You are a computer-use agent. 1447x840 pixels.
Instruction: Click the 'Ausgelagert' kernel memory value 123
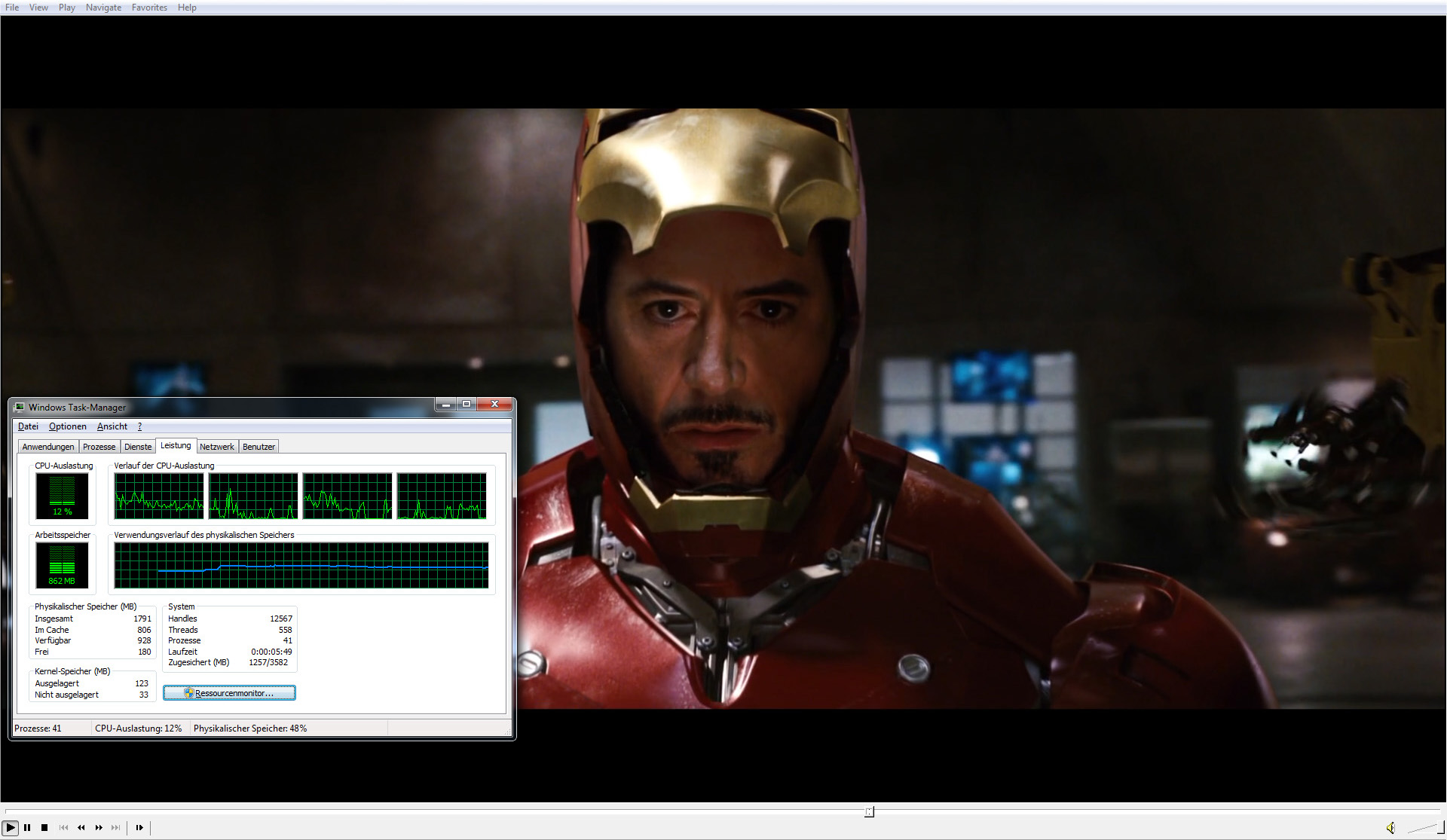coord(142,683)
